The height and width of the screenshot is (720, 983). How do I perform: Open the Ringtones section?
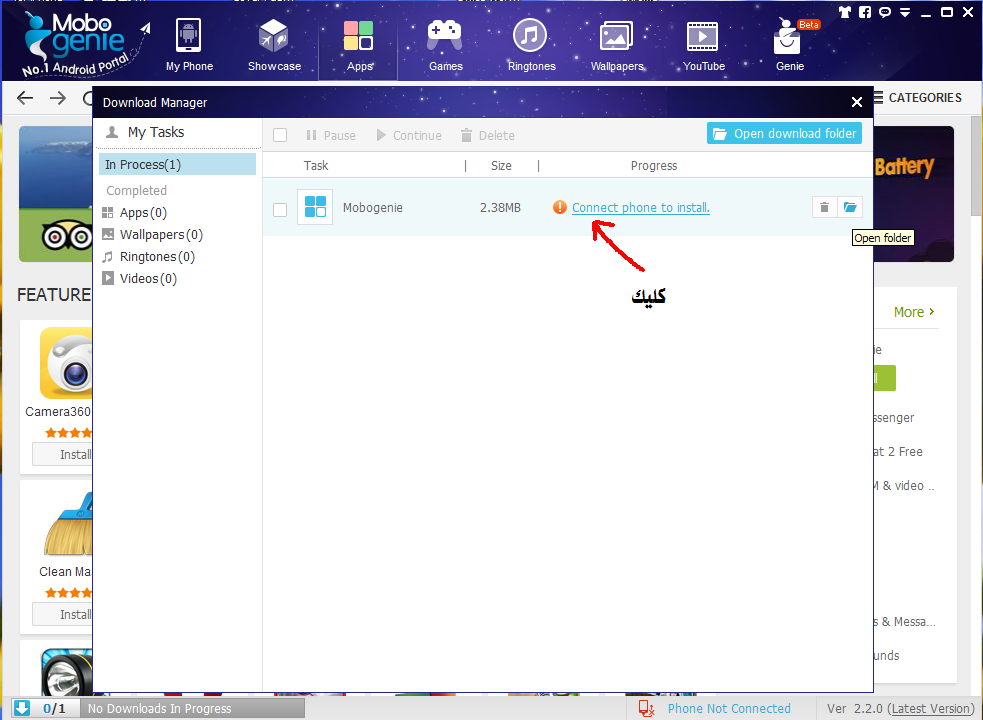tap(531, 45)
